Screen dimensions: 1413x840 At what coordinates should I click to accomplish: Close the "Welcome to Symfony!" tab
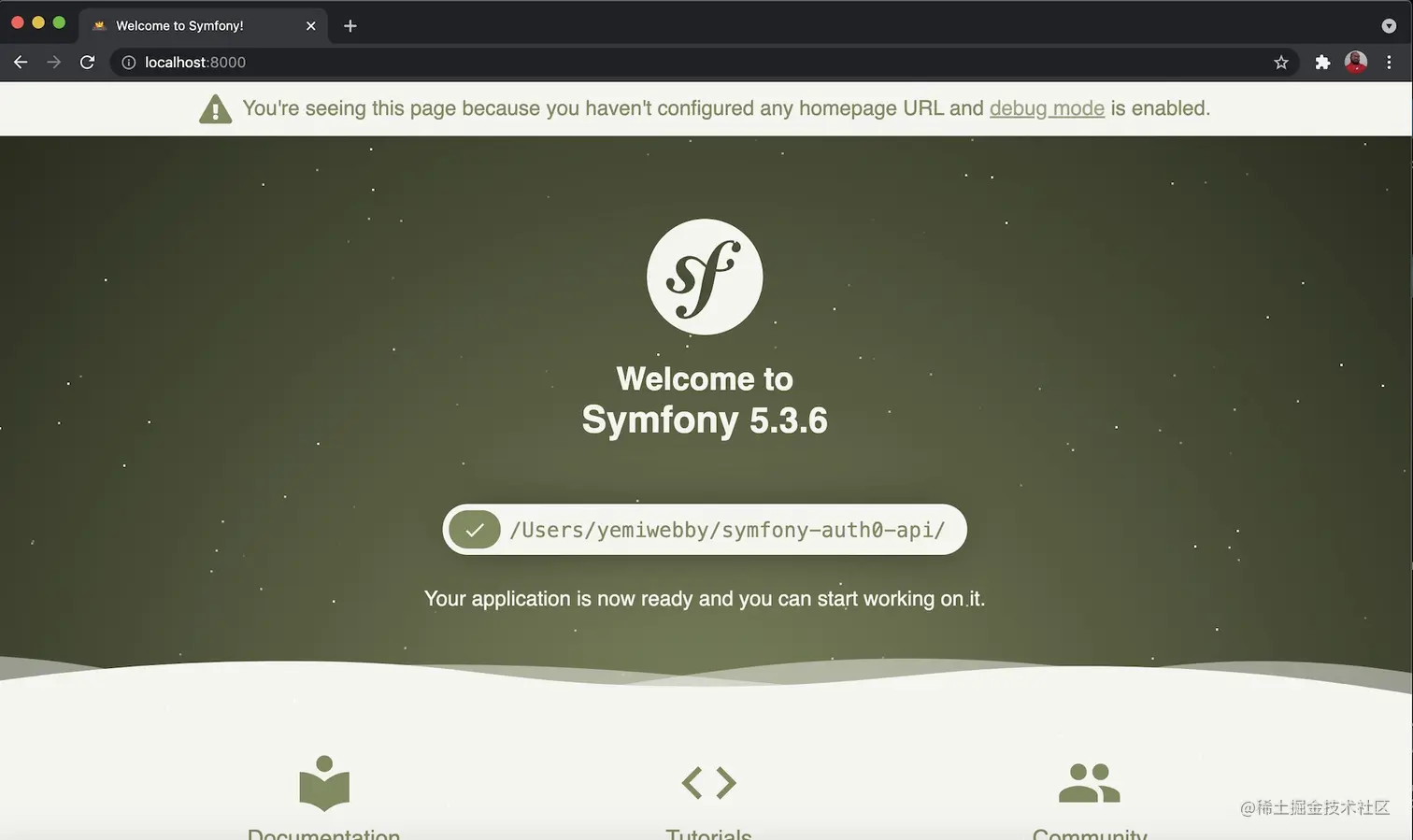[x=311, y=25]
